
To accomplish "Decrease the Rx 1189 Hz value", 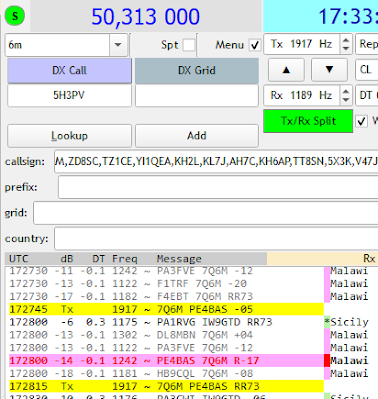I will pyautogui.click(x=346, y=100).
